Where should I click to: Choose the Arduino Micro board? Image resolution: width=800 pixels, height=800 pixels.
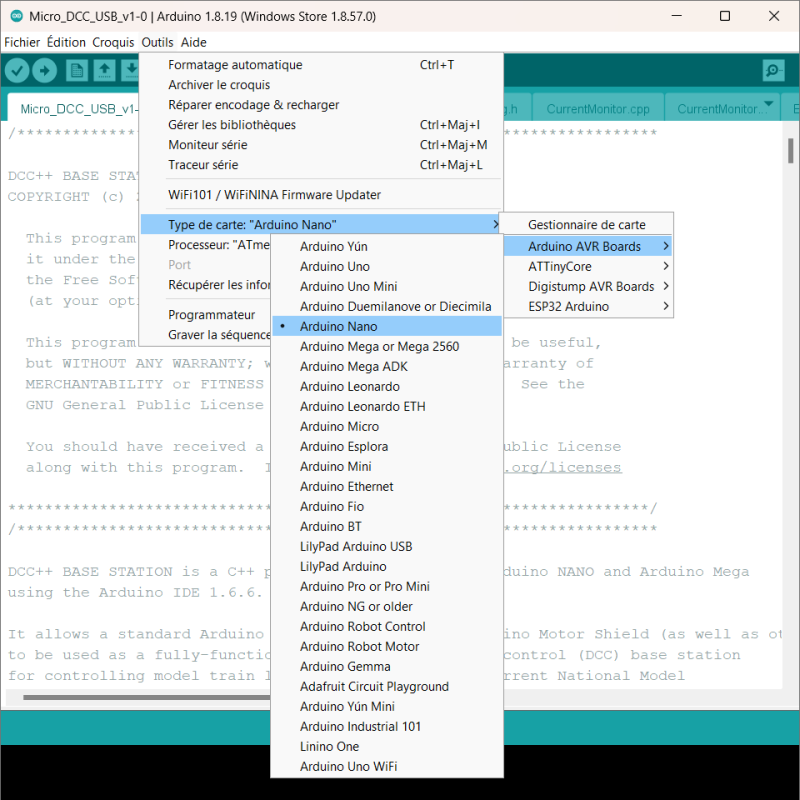pos(387,426)
